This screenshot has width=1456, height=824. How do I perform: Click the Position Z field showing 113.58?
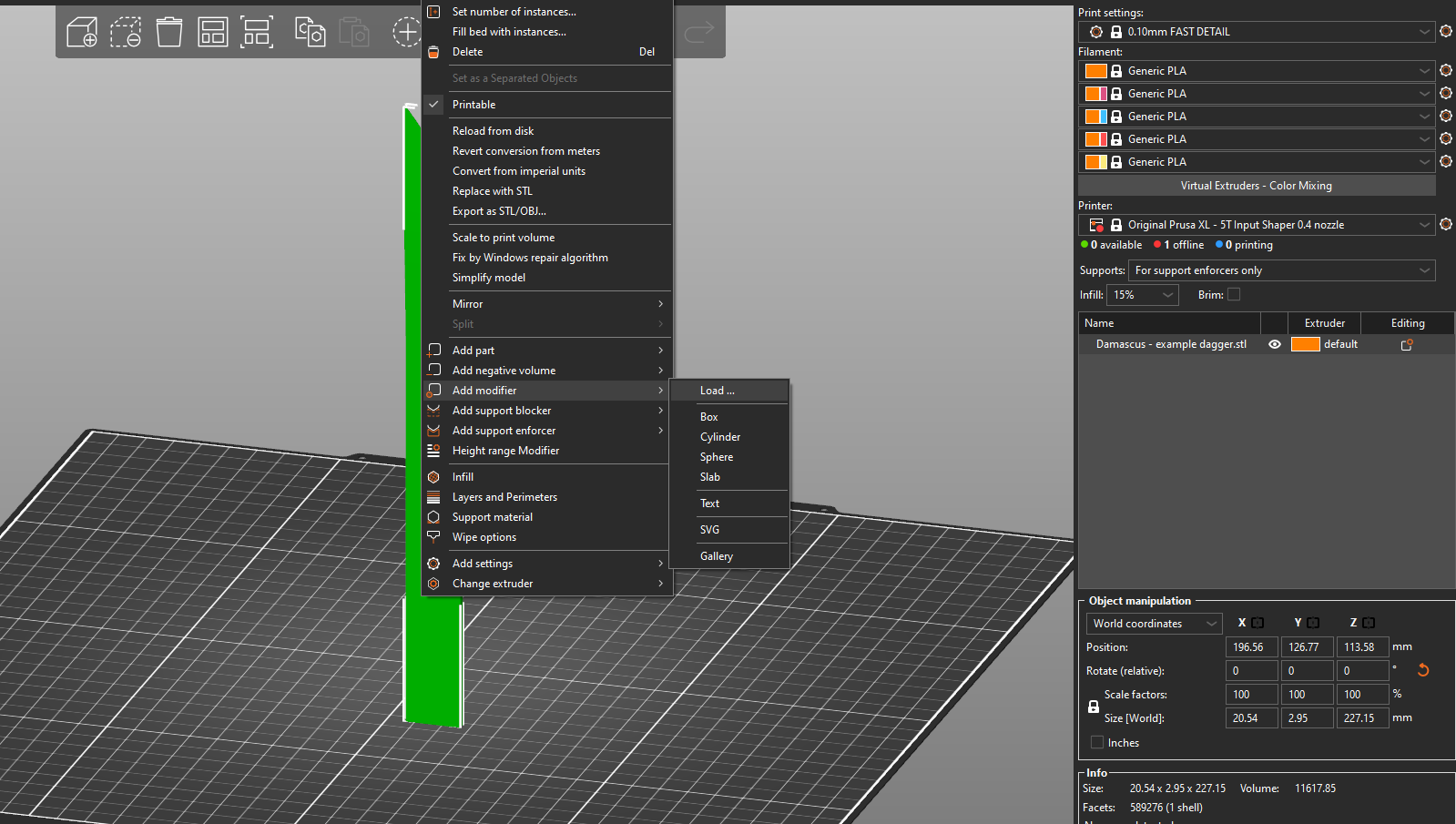click(x=1363, y=647)
